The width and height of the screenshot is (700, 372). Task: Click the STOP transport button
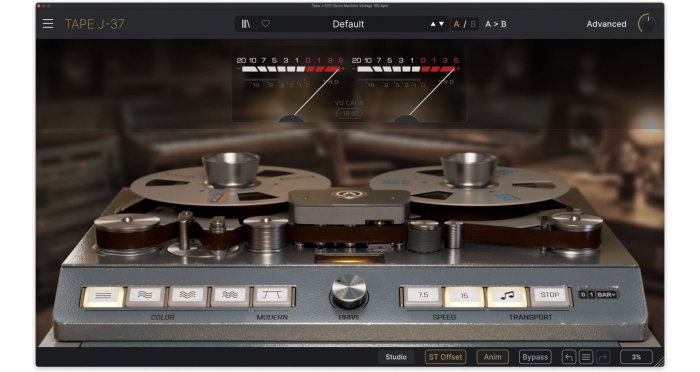550,296
